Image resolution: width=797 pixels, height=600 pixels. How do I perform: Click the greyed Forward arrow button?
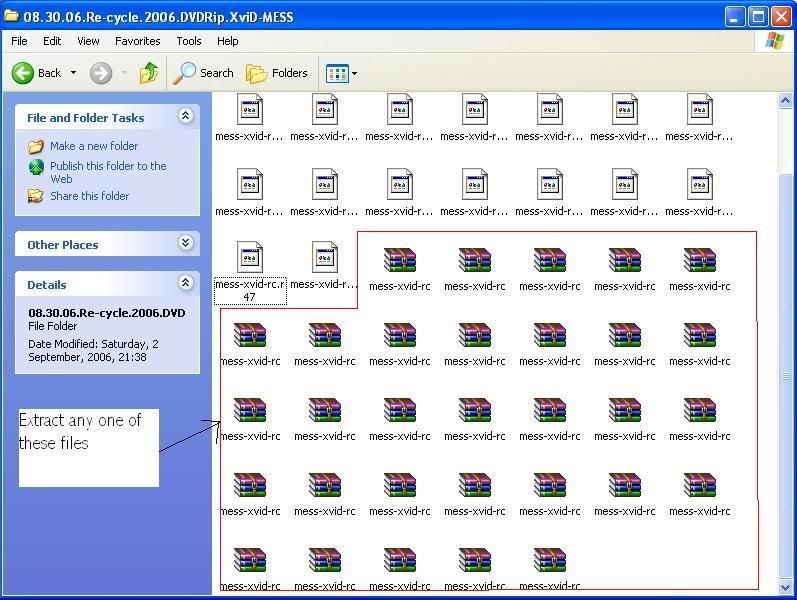(101, 73)
